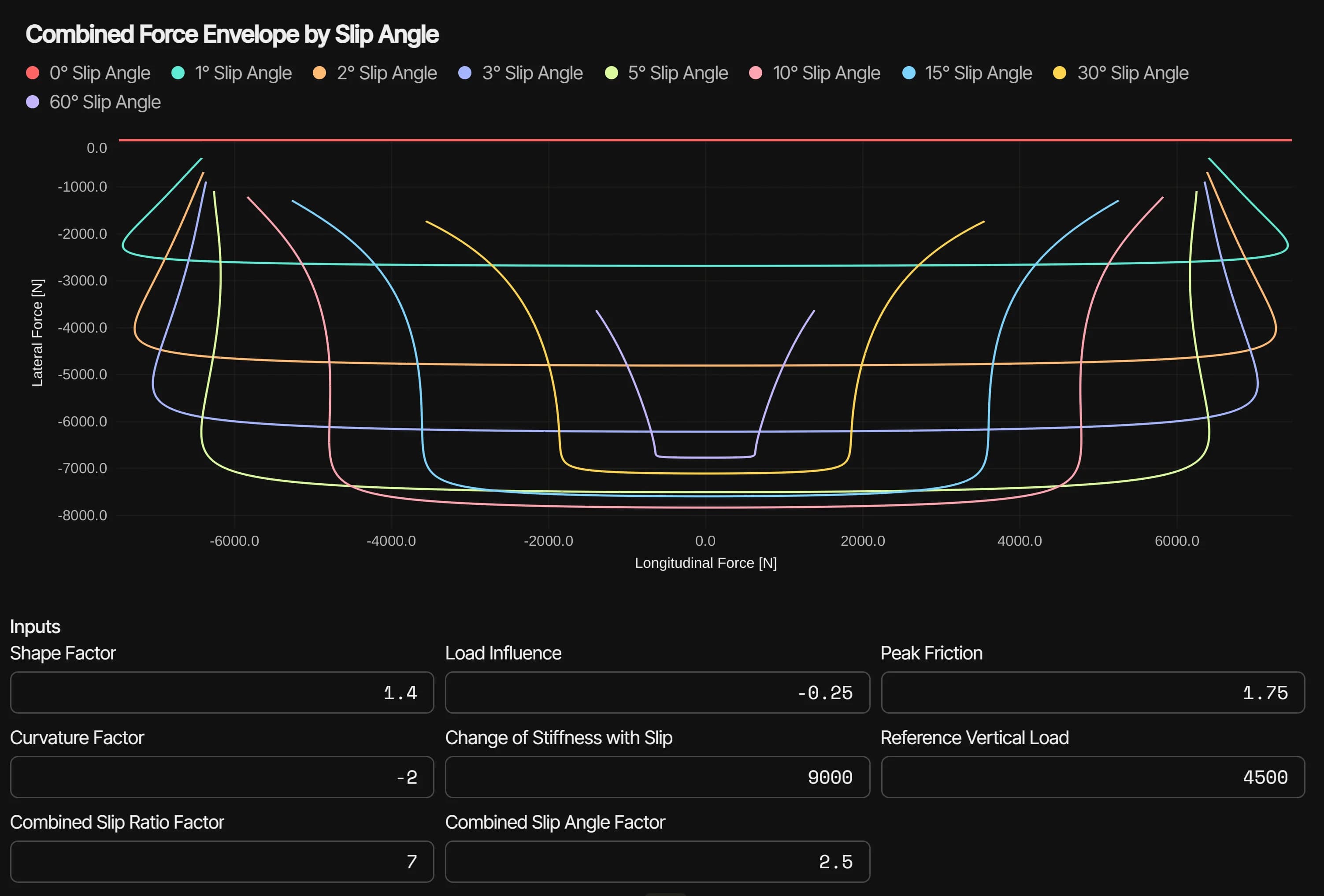Click the Change of Stiffness with Slip field
This screenshot has height=896, width=1324.
pyautogui.click(x=657, y=777)
